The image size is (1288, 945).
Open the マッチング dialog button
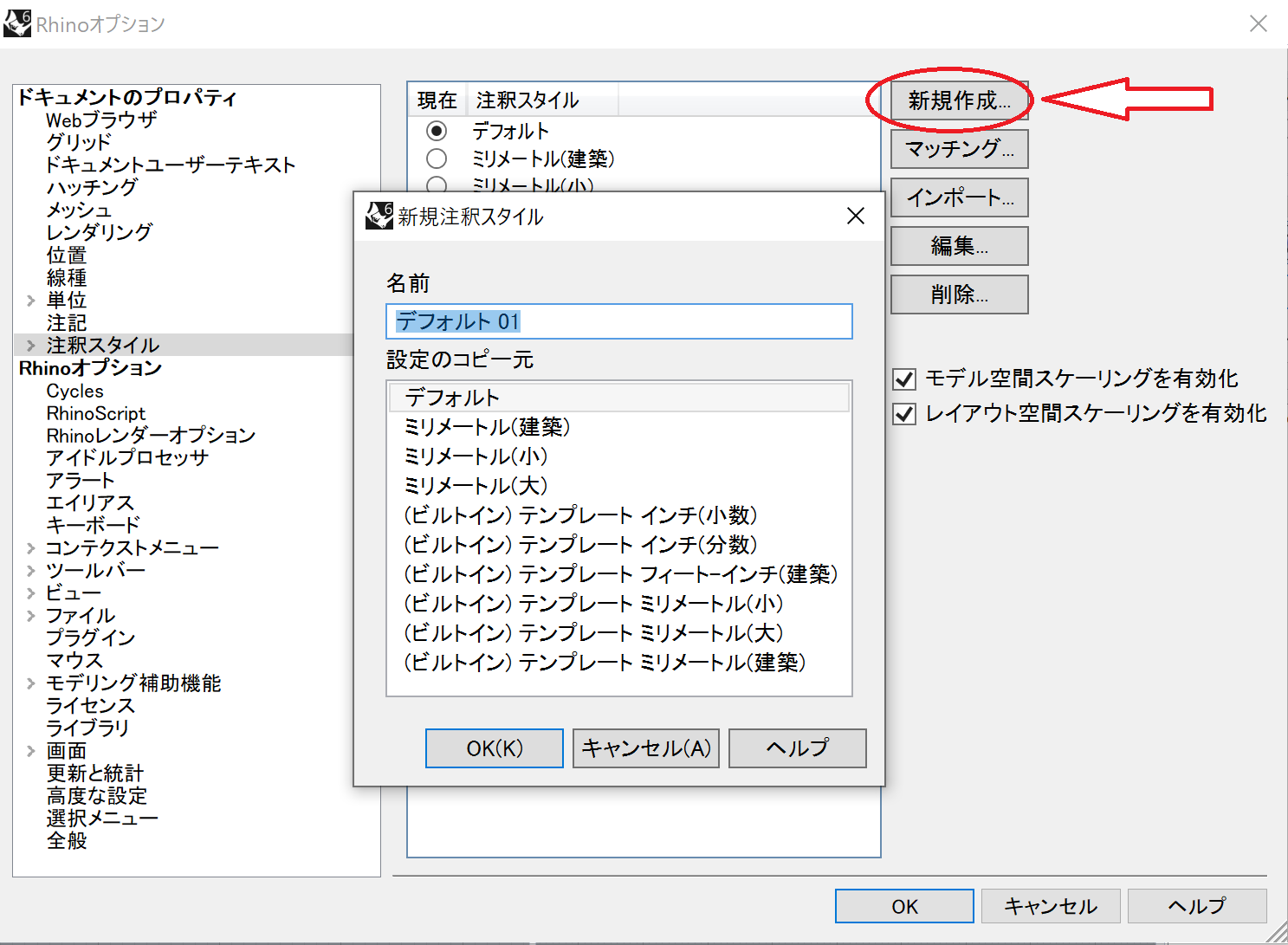point(959,149)
